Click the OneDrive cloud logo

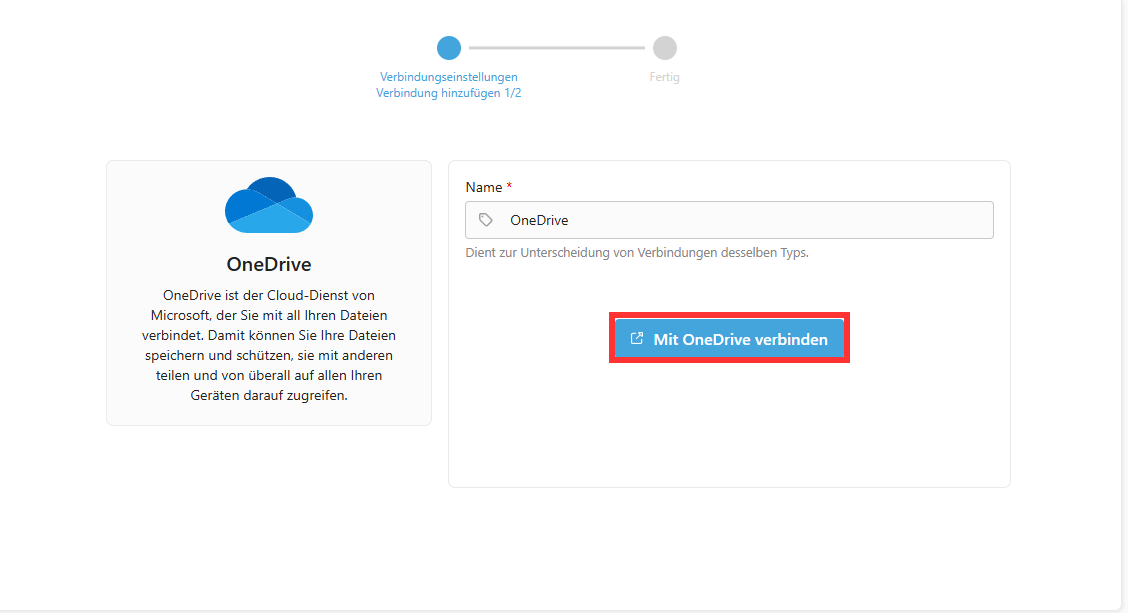[269, 205]
